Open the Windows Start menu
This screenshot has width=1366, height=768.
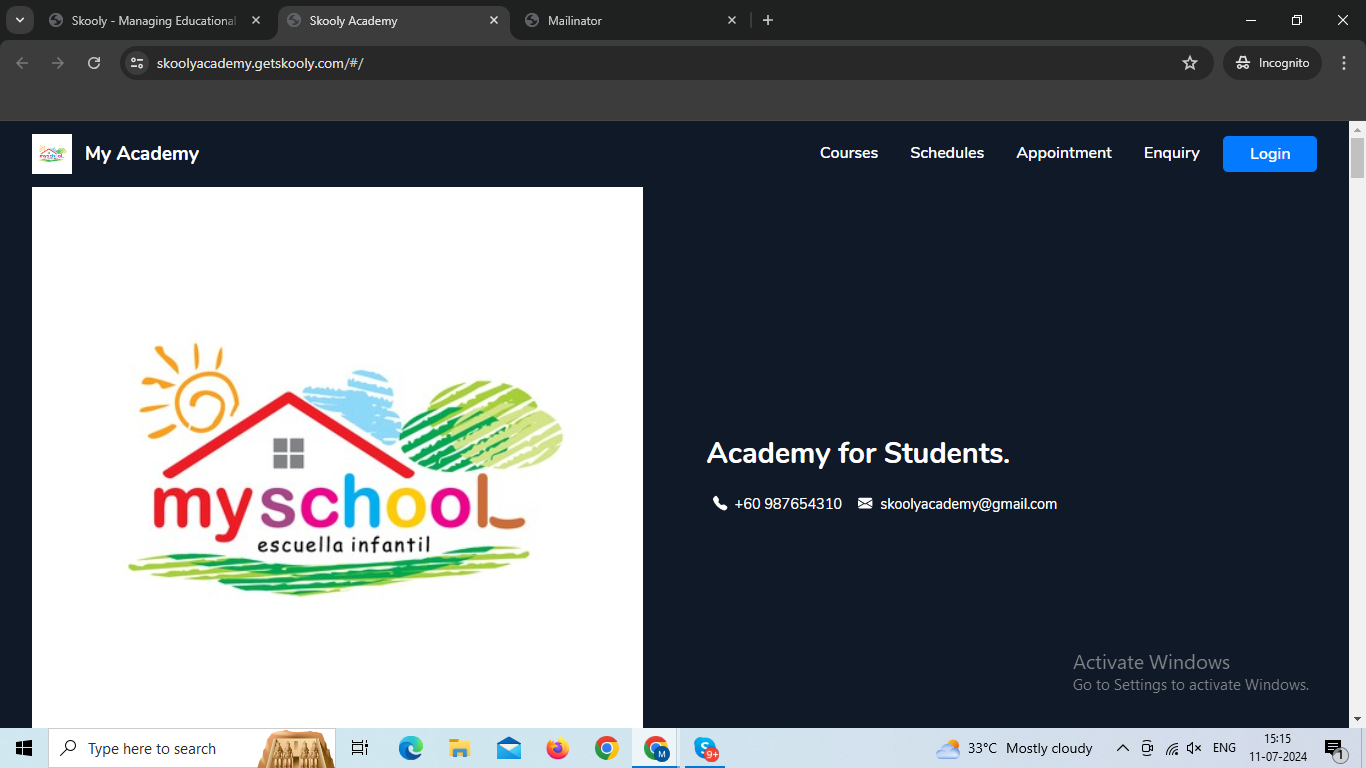click(x=24, y=748)
